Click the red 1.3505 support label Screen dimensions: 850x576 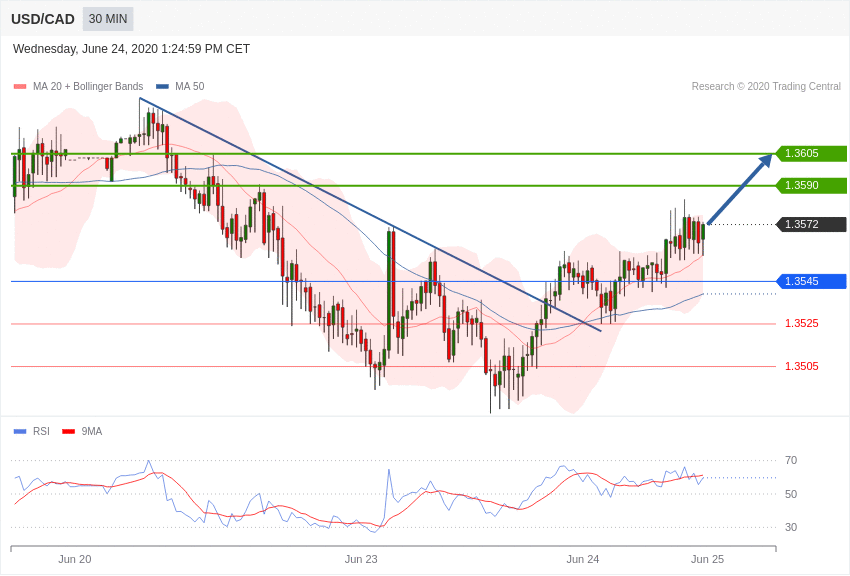802,366
